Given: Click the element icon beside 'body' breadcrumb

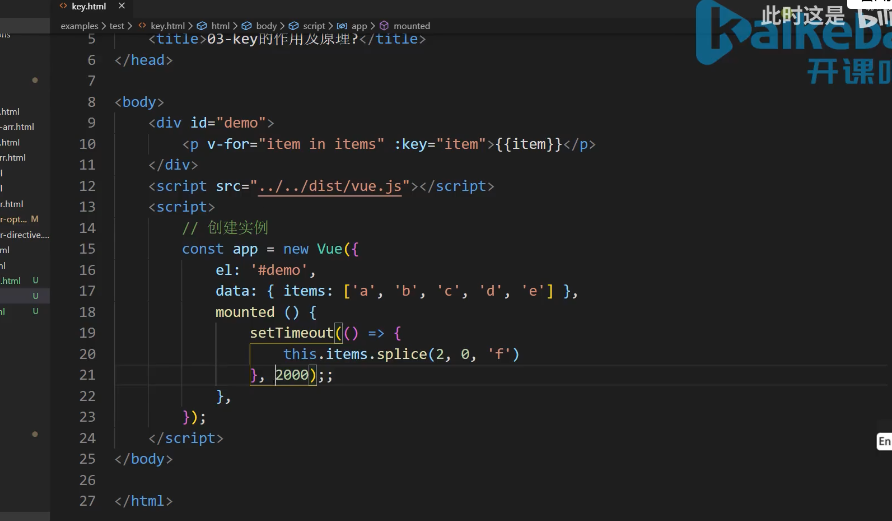Looking at the screenshot, I should pyautogui.click(x=247, y=26).
